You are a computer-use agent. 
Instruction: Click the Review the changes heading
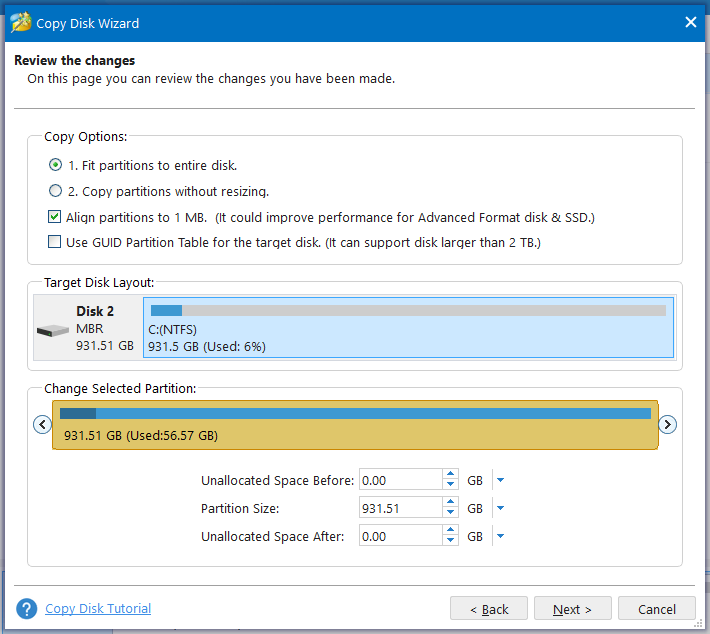[75, 60]
